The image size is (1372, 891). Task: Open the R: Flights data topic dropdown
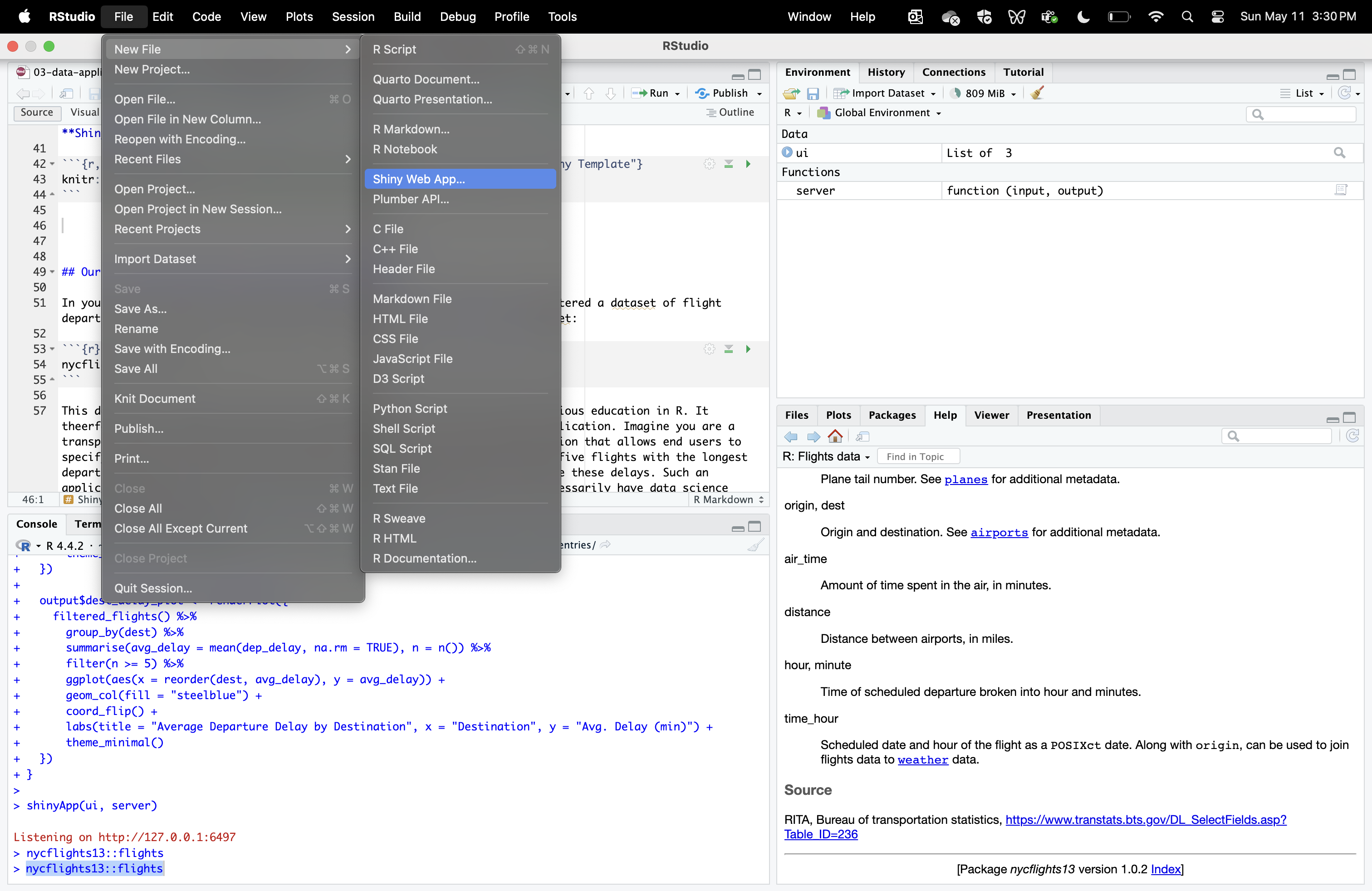[826, 456]
